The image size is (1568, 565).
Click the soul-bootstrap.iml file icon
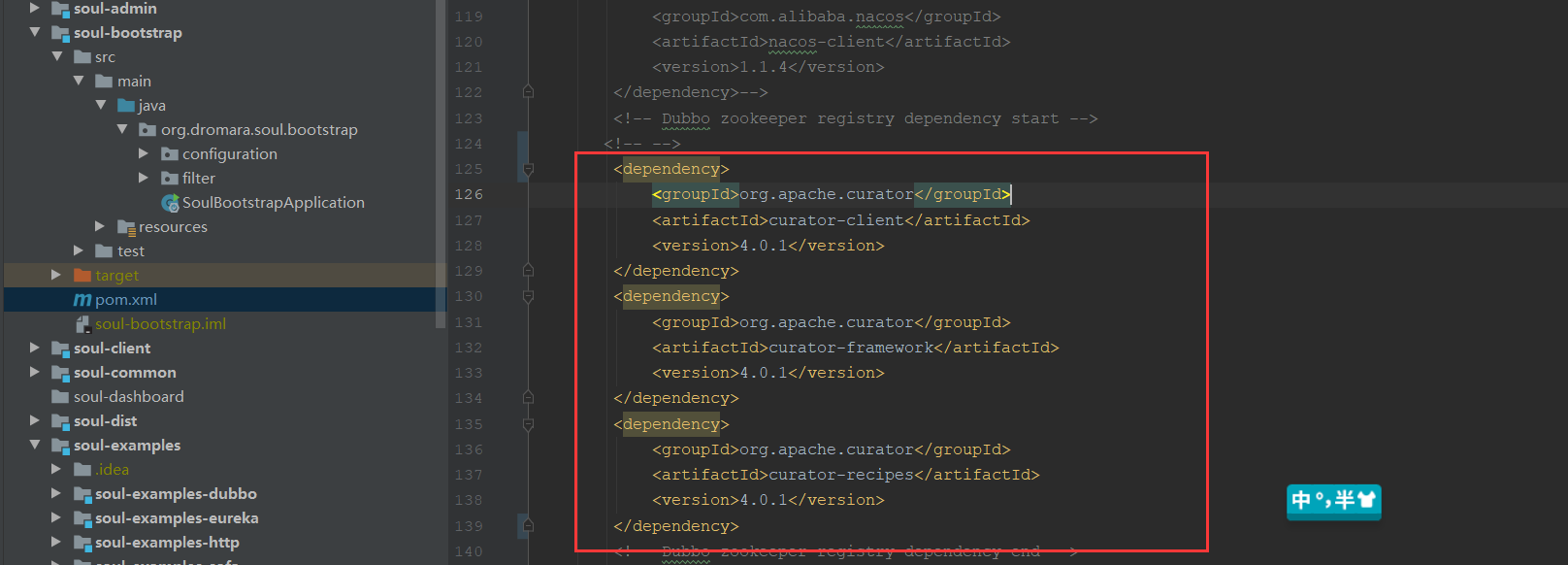(83, 324)
